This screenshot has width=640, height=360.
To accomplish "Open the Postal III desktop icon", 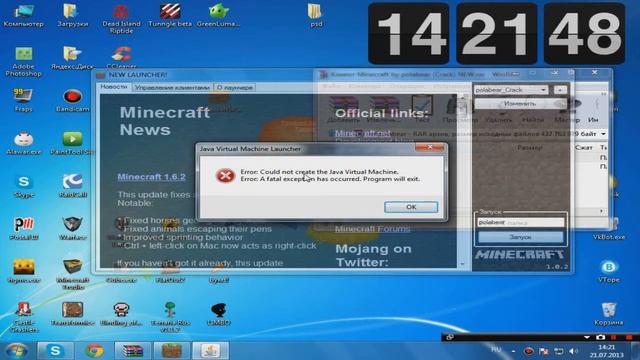I will 24,229.
